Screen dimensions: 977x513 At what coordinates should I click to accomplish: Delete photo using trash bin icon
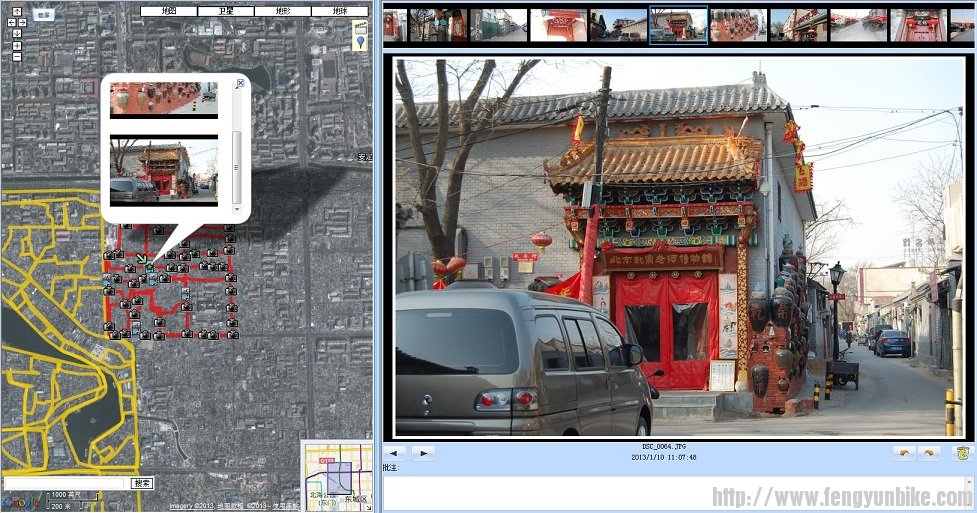click(961, 453)
